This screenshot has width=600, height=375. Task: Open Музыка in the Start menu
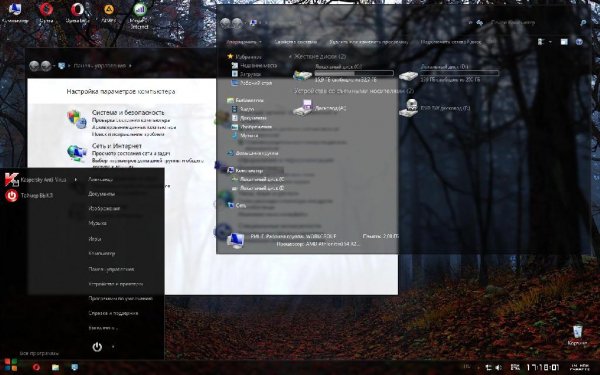pos(97,223)
